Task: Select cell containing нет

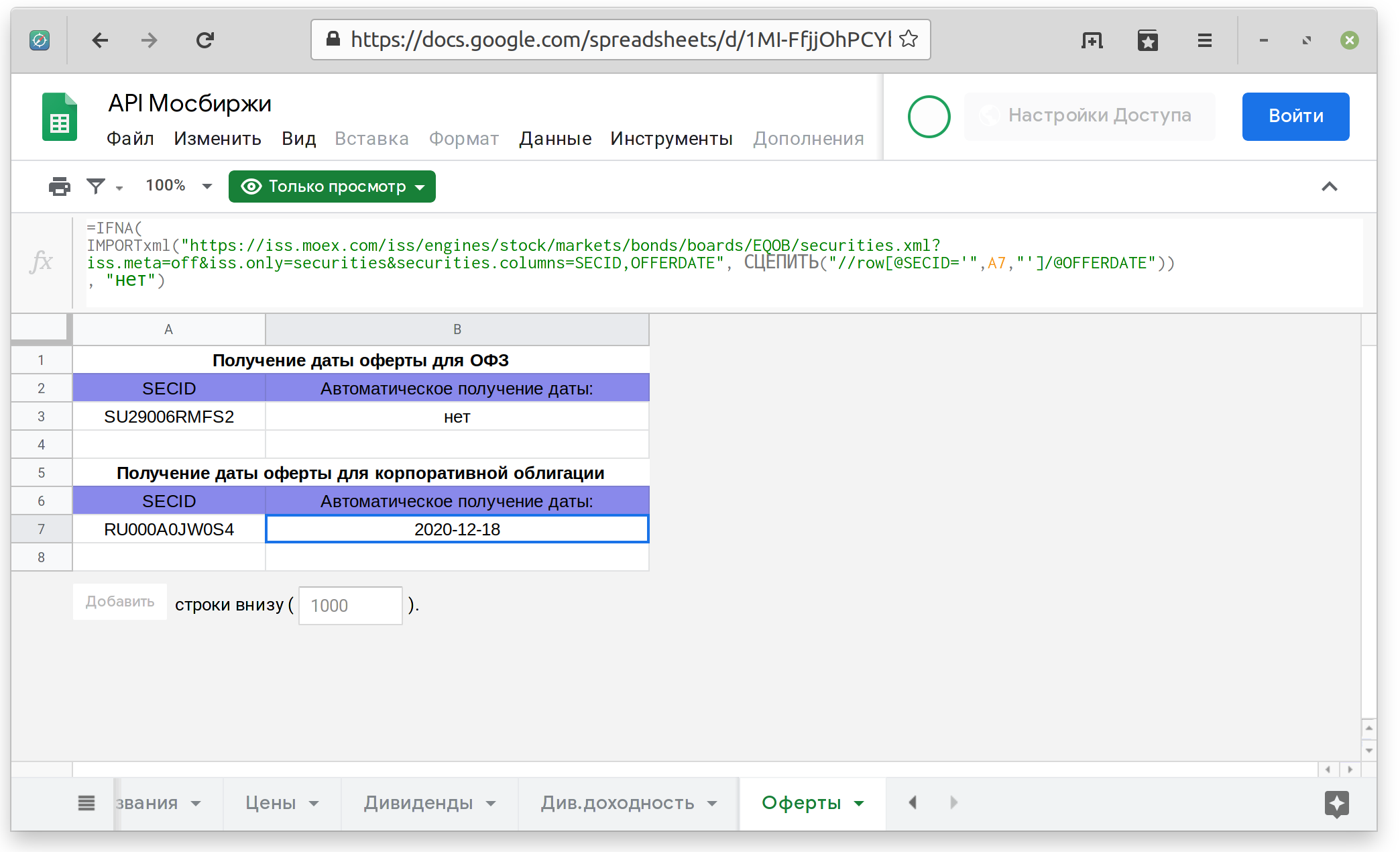Action: click(x=457, y=417)
